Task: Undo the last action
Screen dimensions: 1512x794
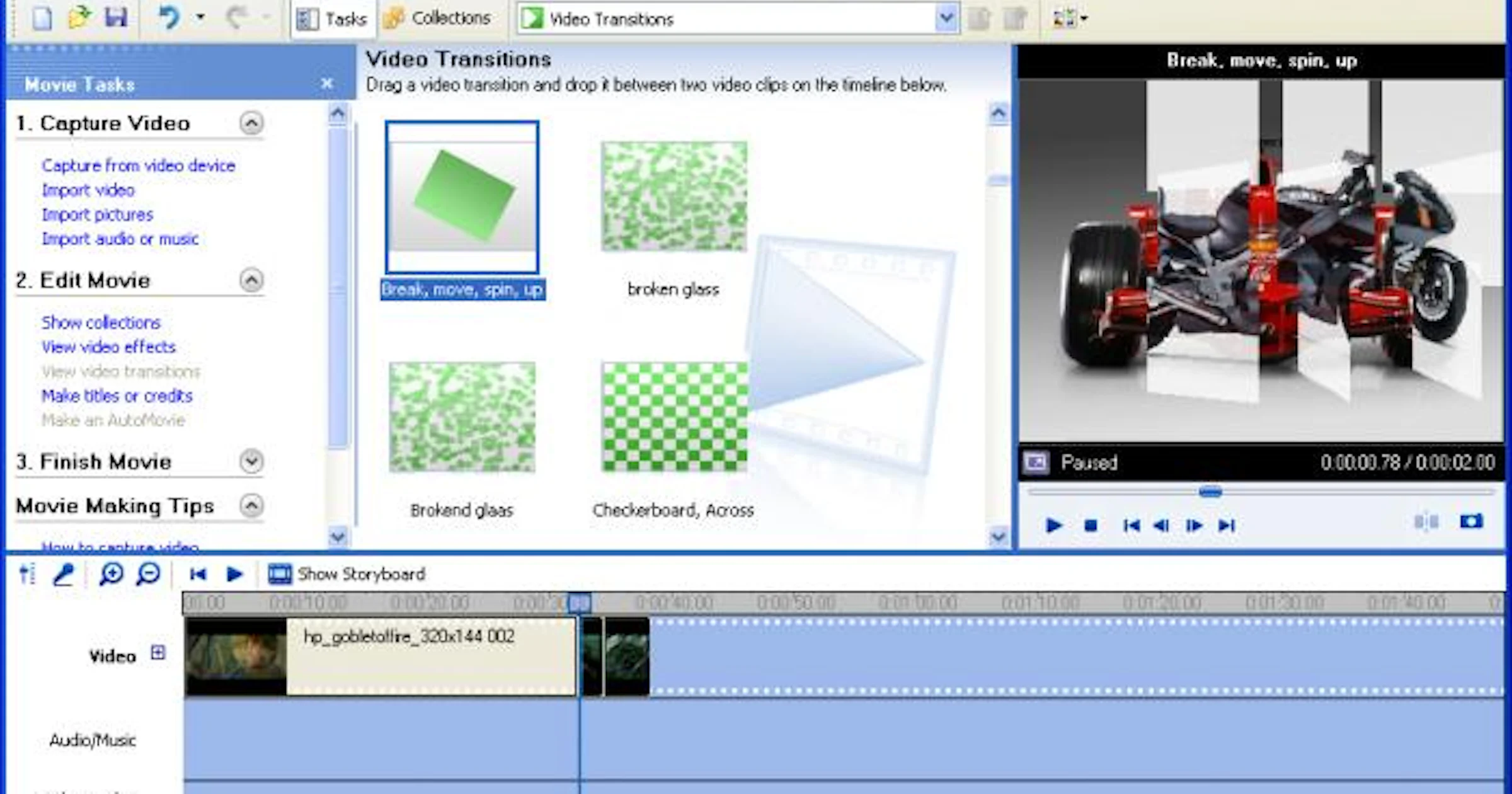Action: (x=169, y=18)
